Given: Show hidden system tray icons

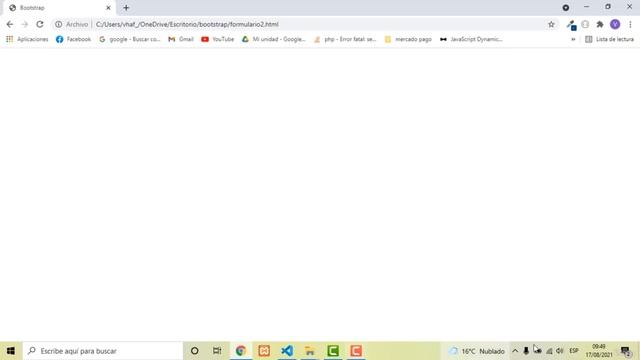Looking at the screenshot, I should [515, 351].
